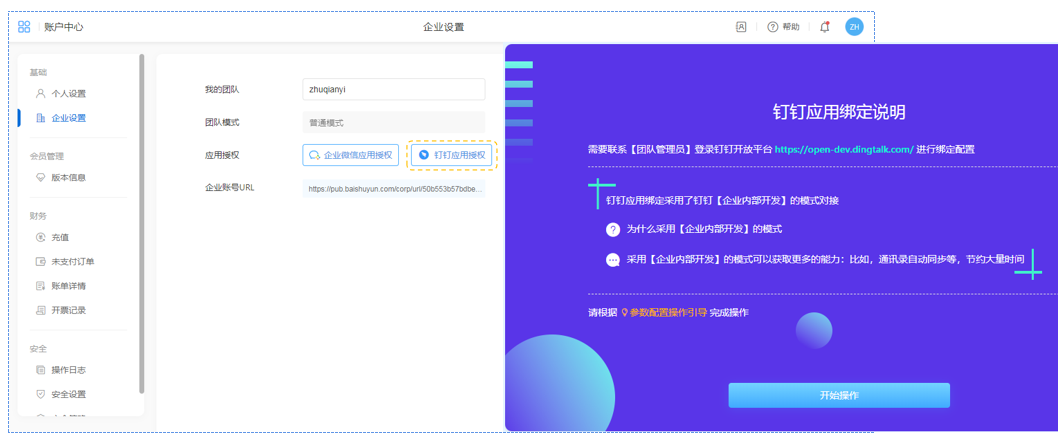Click the 钉钉应用授权 button

pos(452,155)
